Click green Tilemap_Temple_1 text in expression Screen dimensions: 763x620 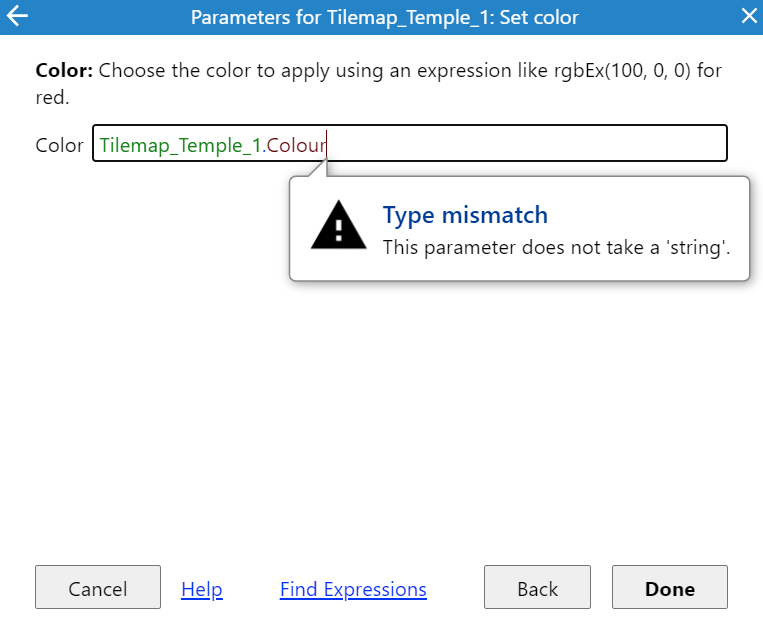click(180, 146)
